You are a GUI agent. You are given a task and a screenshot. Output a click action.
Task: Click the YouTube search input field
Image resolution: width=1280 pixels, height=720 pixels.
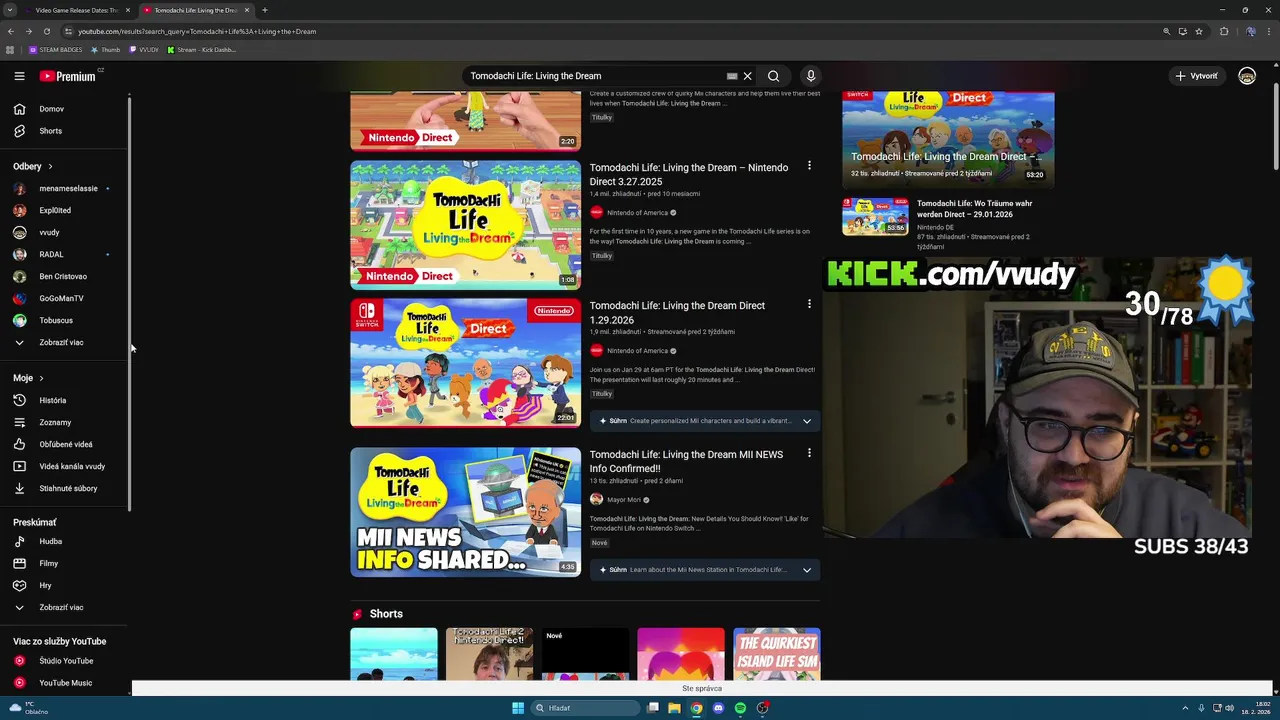[x=595, y=76]
